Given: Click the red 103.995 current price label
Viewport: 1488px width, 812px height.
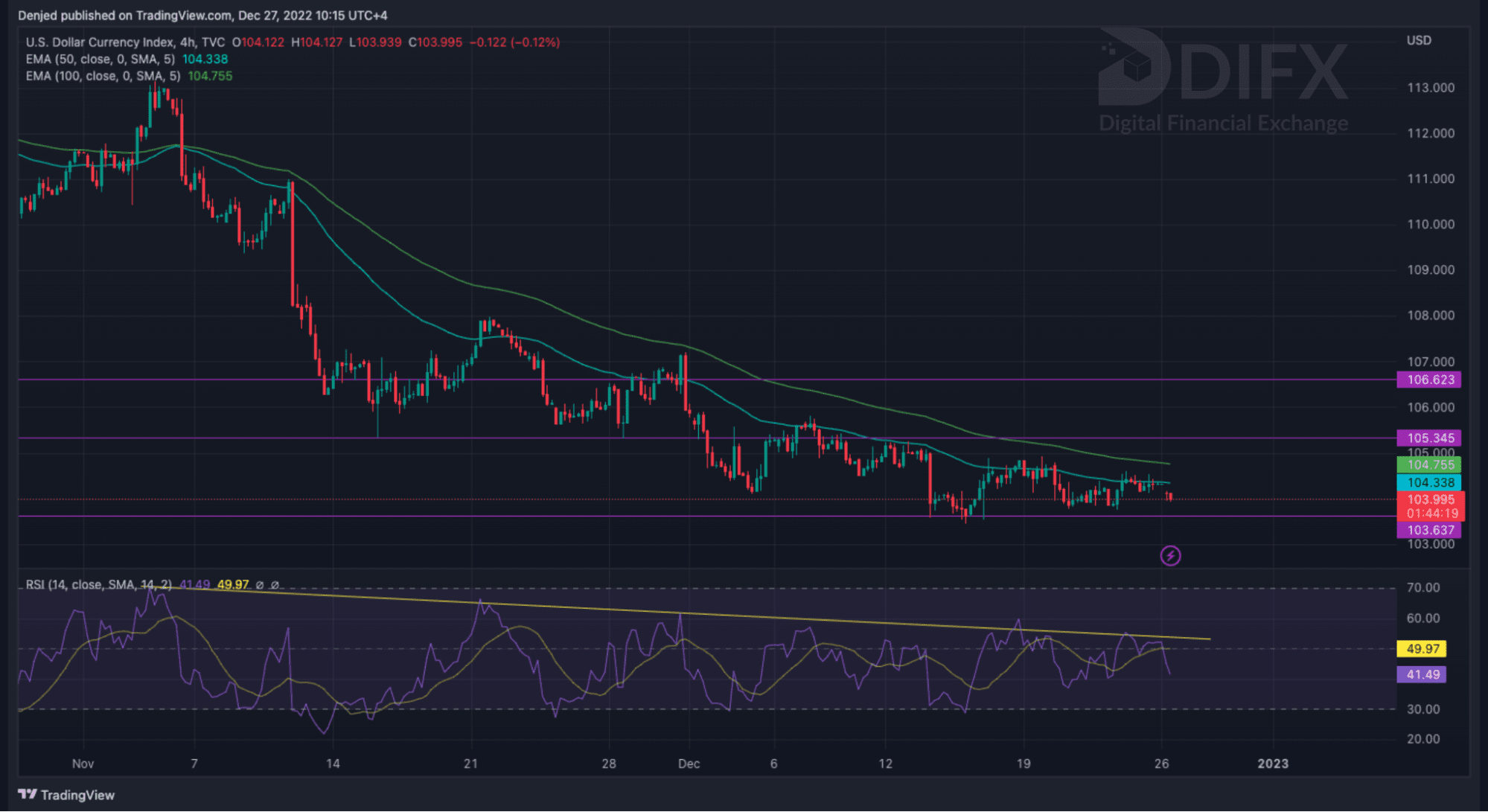Looking at the screenshot, I should pyautogui.click(x=1430, y=500).
